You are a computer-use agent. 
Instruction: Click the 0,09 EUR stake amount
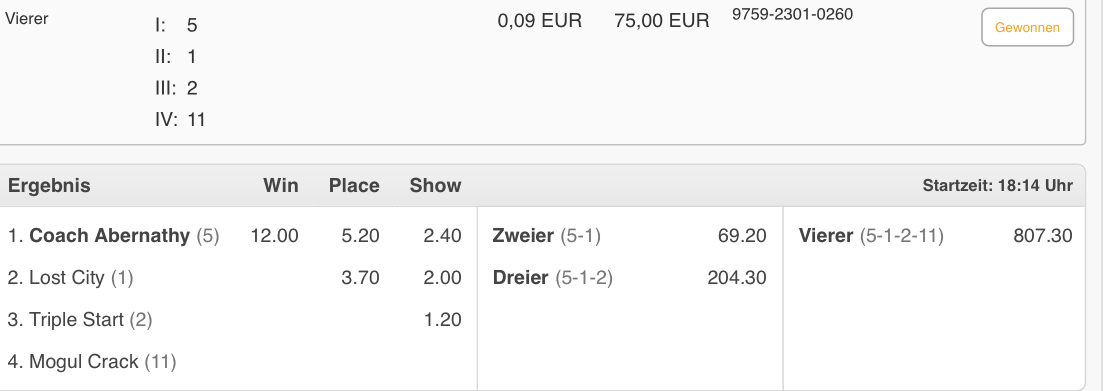point(540,21)
